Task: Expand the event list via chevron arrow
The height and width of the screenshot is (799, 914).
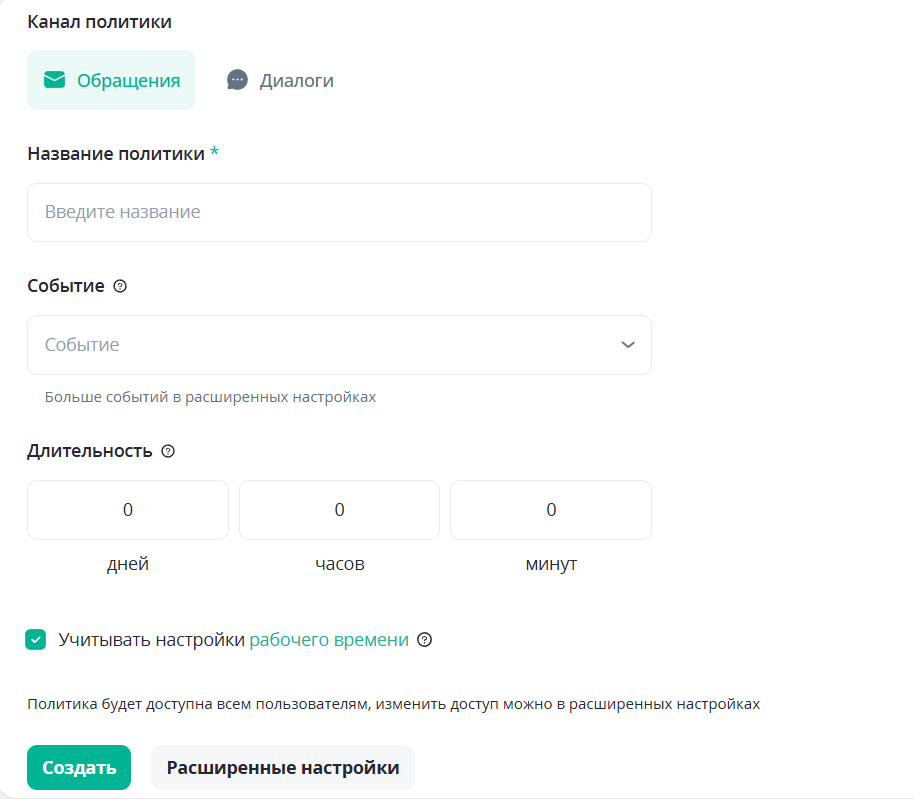Action: (628, 345)
